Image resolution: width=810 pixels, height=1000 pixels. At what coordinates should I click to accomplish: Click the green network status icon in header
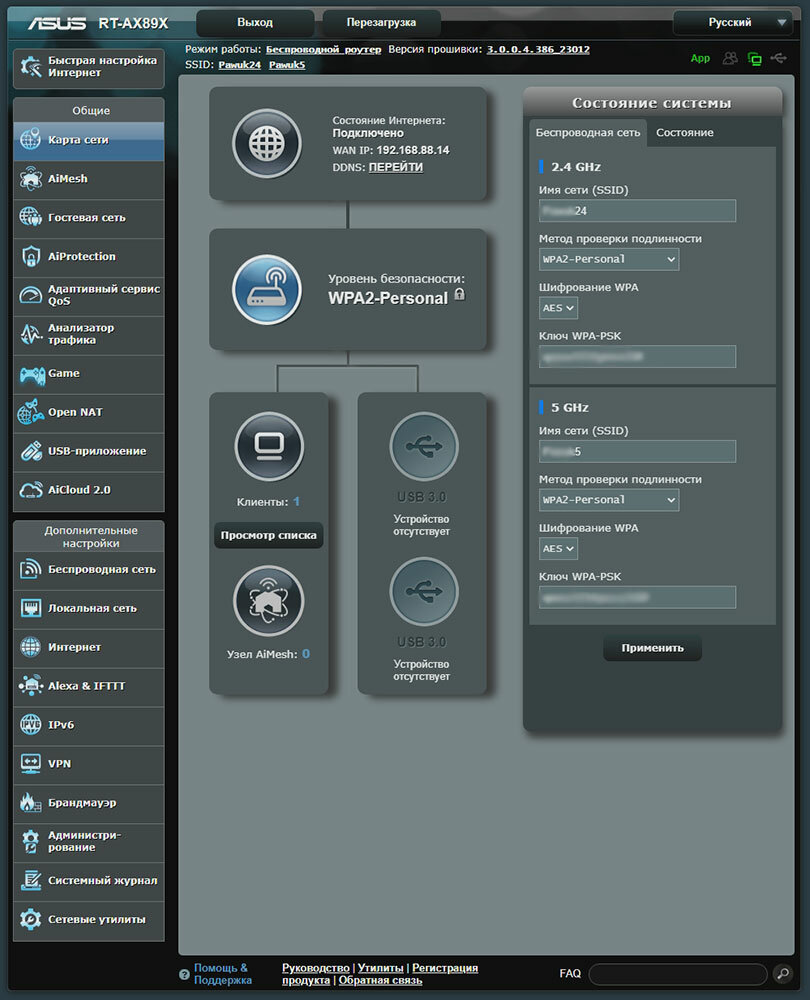point(755,59)
